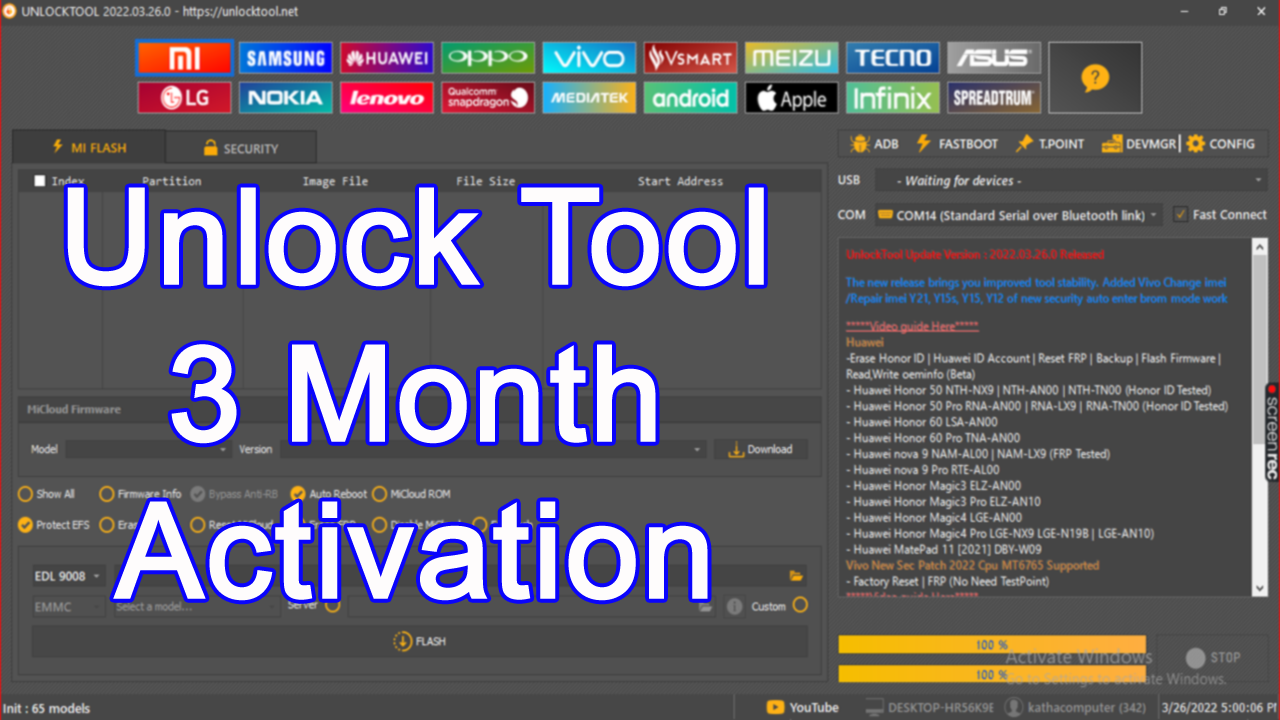The width and height of the screenshot is (1280, 720).
Task: Choose the Samsung brand logo
Action: coord(285,57)
